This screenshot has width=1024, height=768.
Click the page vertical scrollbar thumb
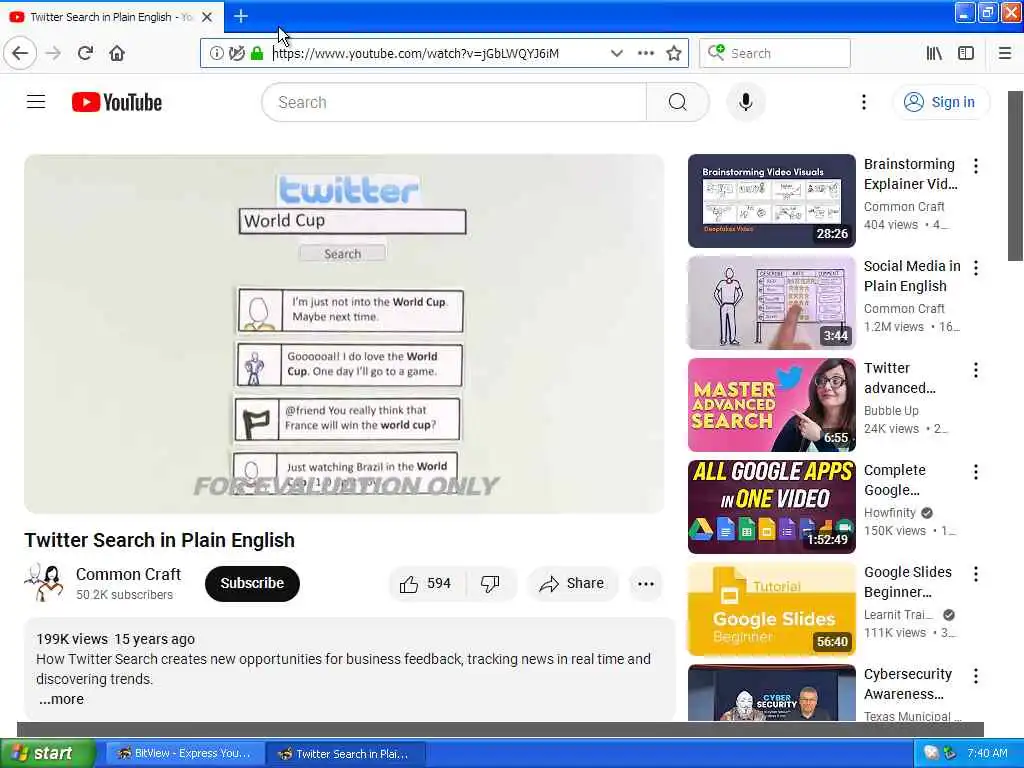[1015, 176]
